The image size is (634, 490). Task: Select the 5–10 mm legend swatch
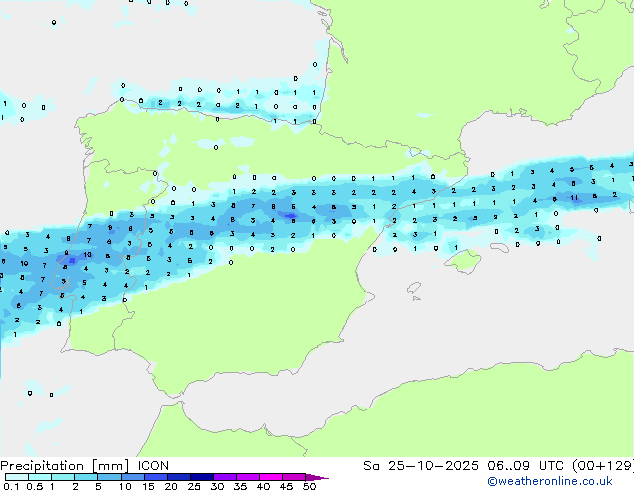point(109,477)
